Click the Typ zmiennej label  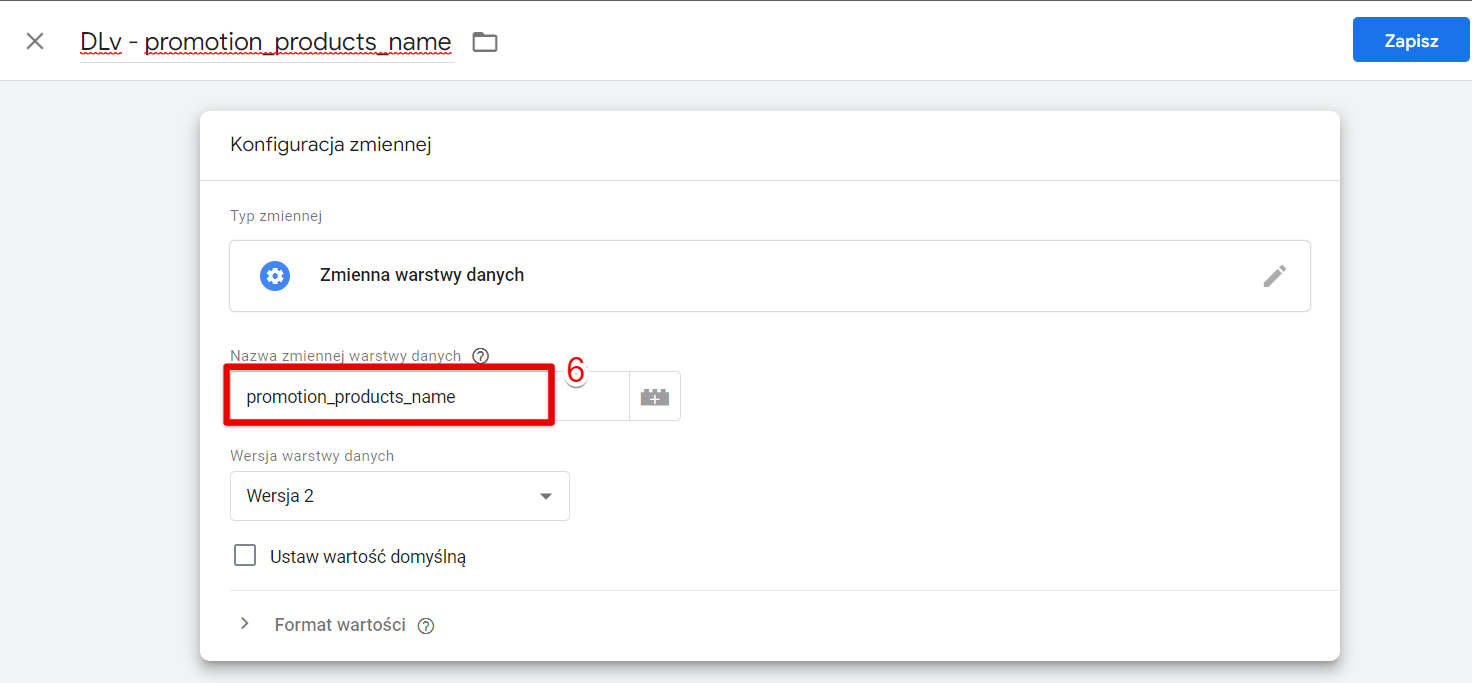pos(276,216)
